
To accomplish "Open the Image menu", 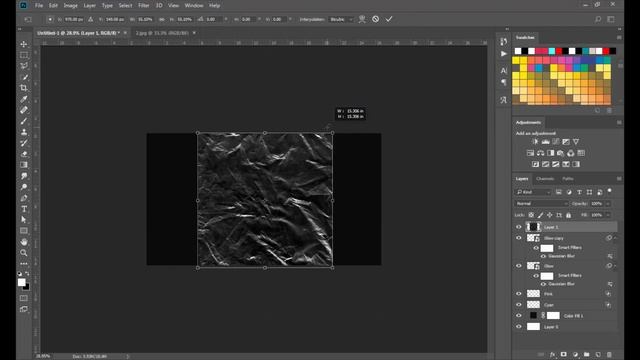I will pos(70,6).
